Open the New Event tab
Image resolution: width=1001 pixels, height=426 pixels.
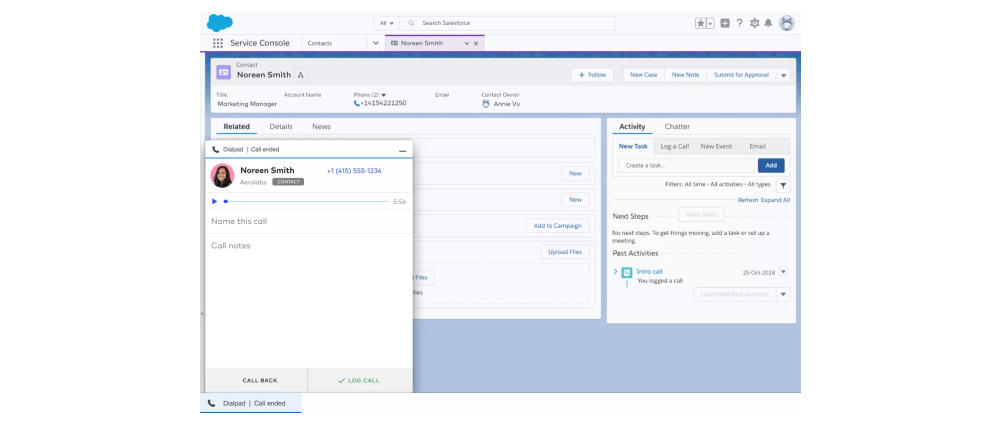tap(716, 146)
